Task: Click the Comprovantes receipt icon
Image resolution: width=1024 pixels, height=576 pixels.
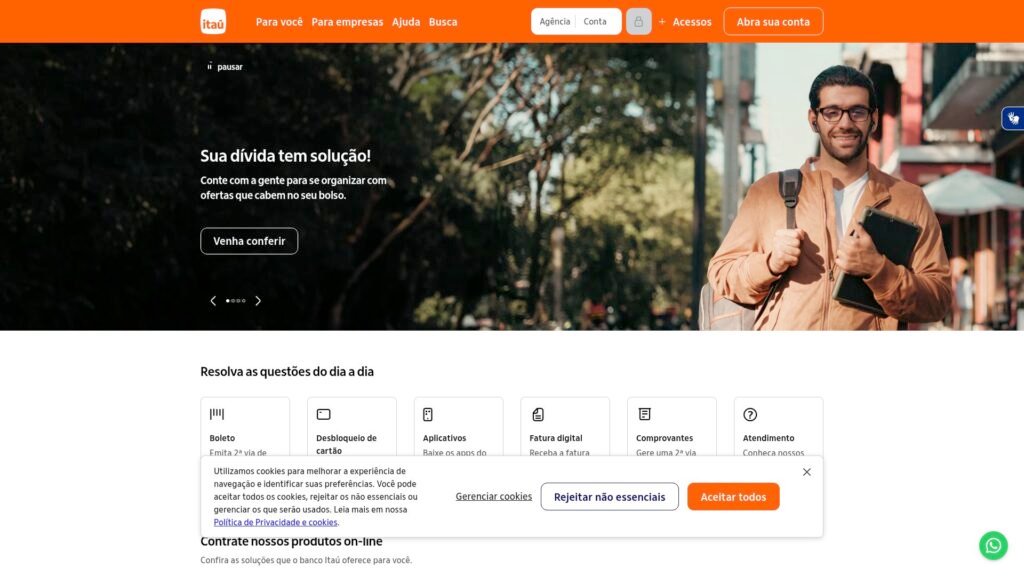Action: coord(644,414)
